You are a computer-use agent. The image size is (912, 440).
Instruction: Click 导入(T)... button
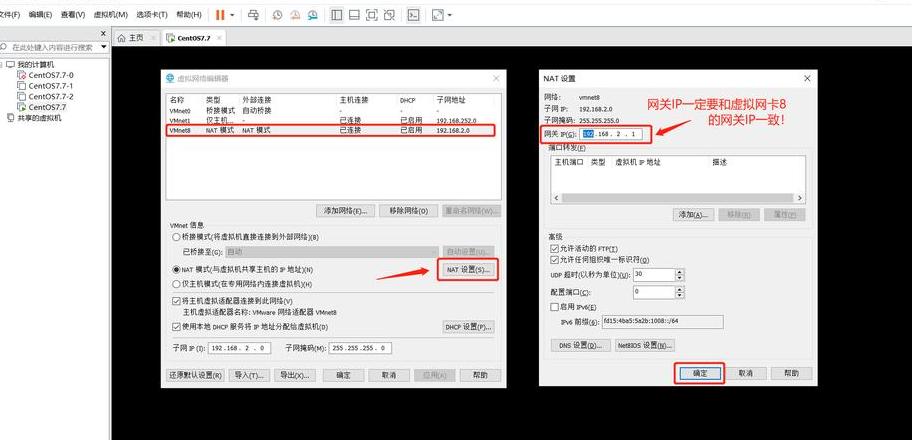pyautogui.click(x=250, y=375)
